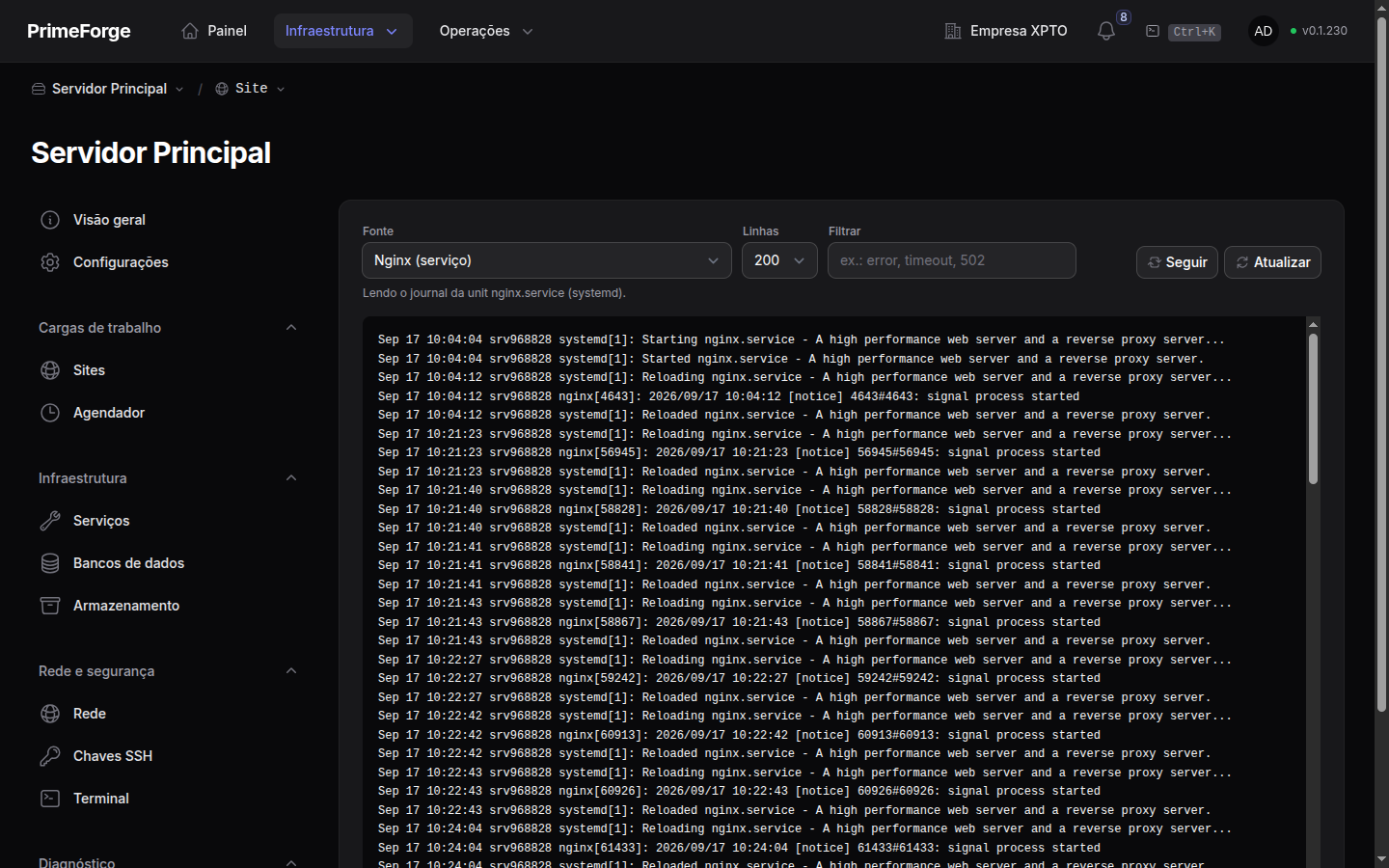The image size is (1389, 868).
Task: Open the Infraestrutura top menu
Action: (343, 31)
